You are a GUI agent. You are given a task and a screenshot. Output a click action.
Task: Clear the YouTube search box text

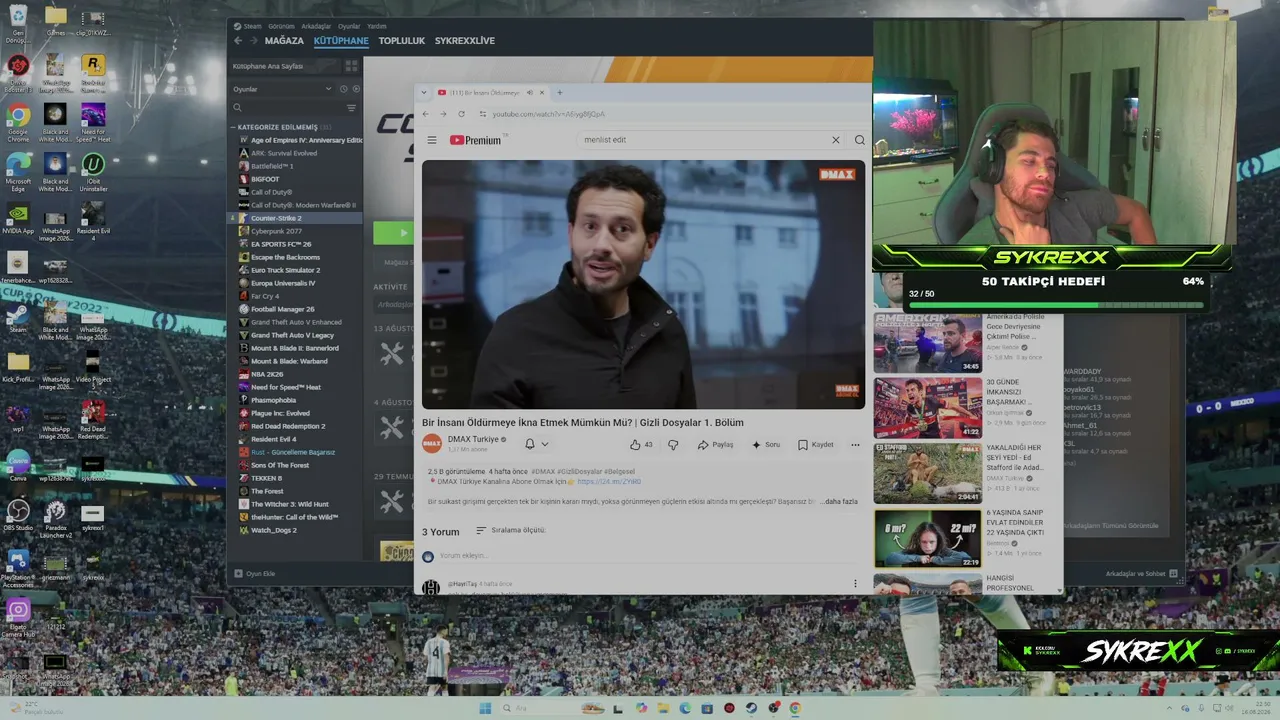(836, 140)
